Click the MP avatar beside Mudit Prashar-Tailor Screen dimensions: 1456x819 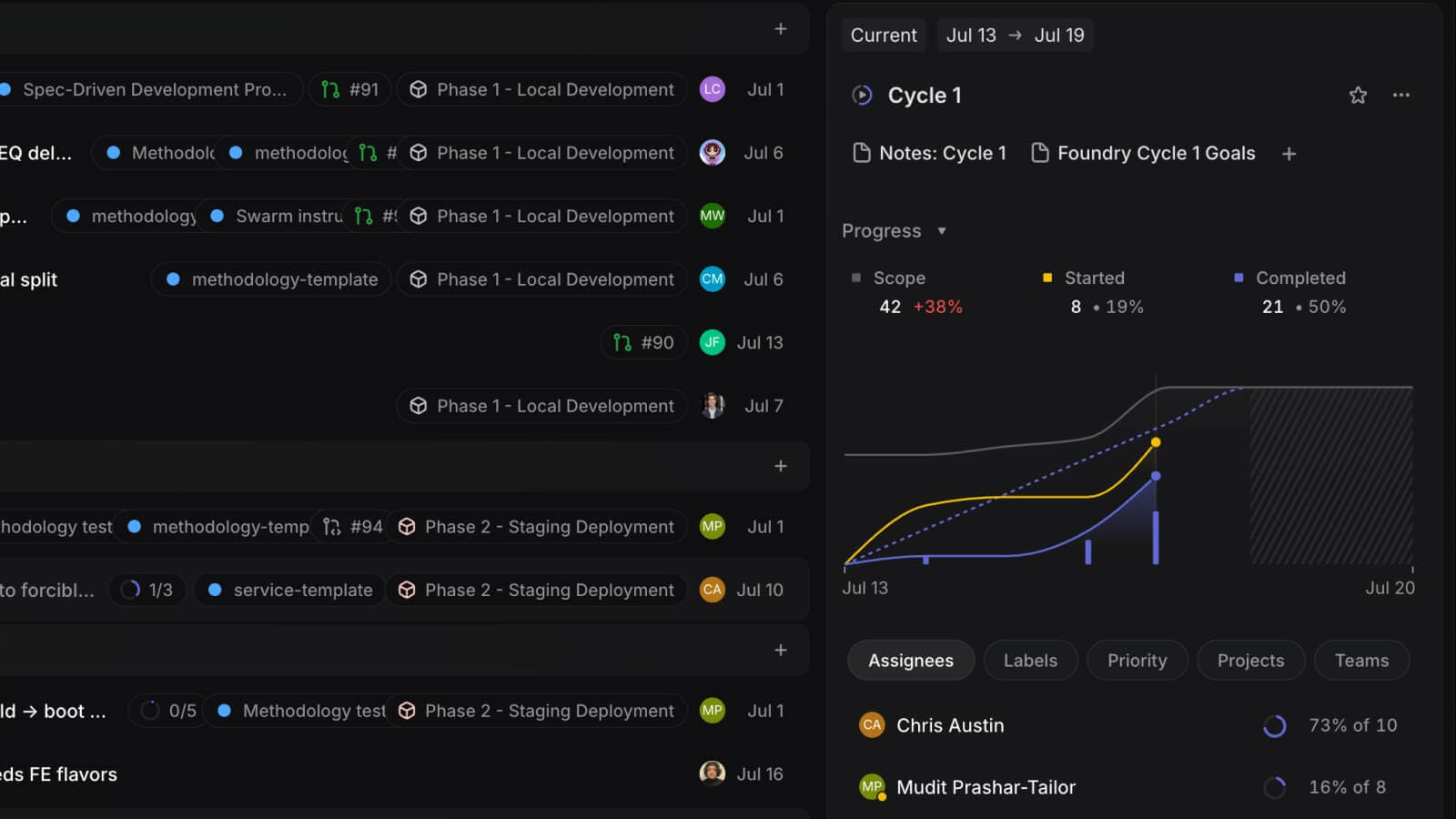point(872,787)
